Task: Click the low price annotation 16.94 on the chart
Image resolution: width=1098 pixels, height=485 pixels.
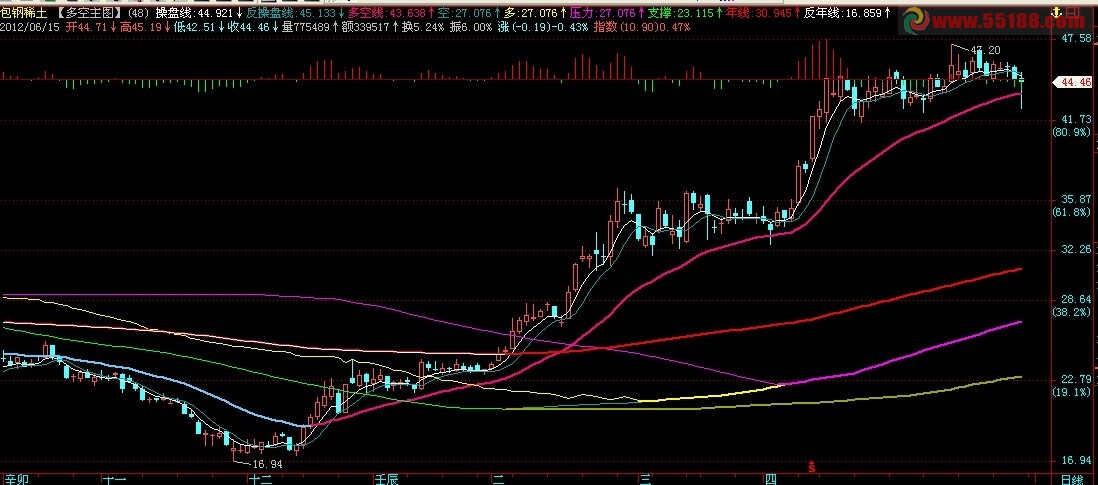Action: pyautogui.click(x=267, y=463)
